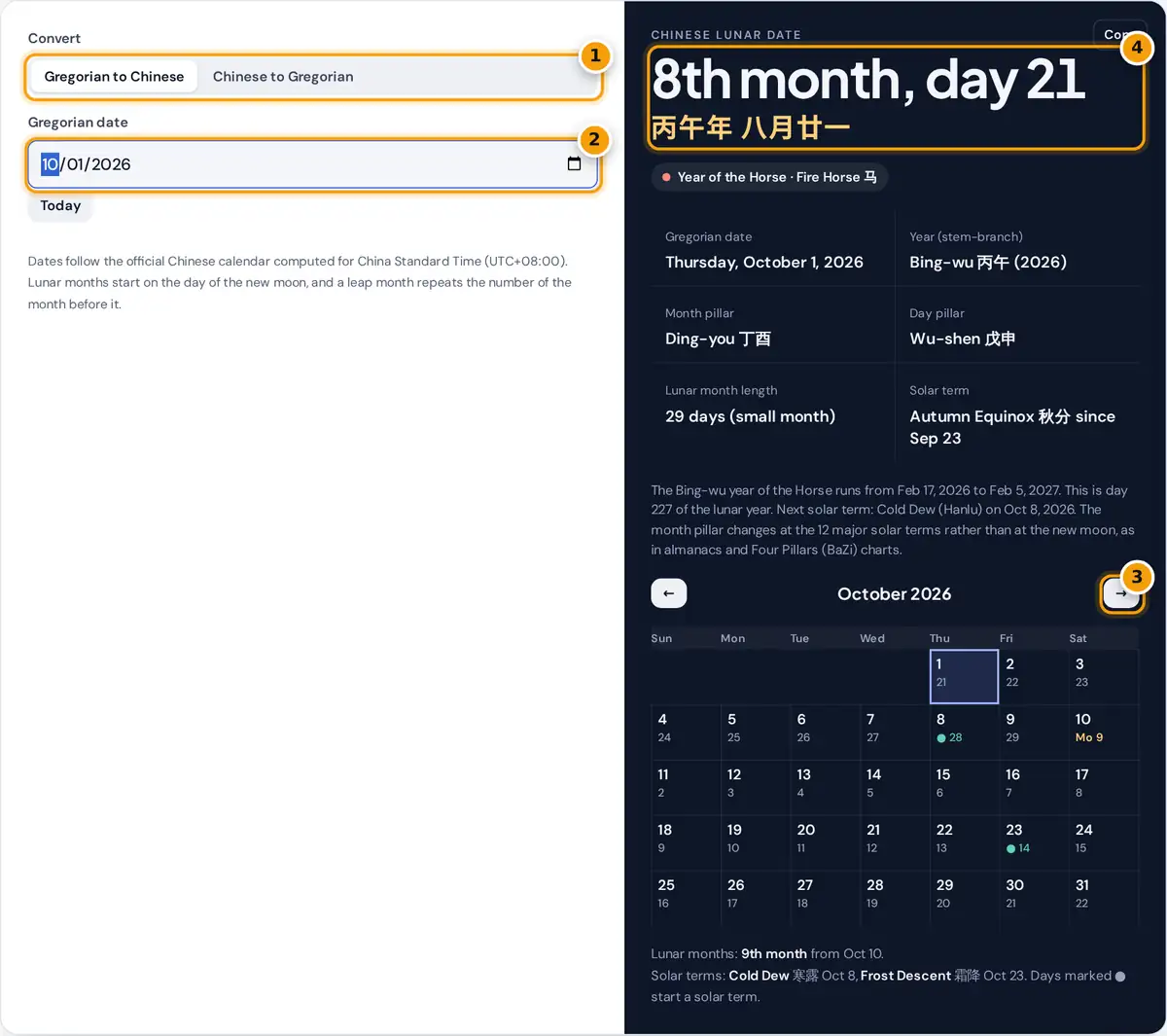The width and height of the screenshot is (1167, 1036).
Task: Go to previous month arrow
Action: click(668, 593)
